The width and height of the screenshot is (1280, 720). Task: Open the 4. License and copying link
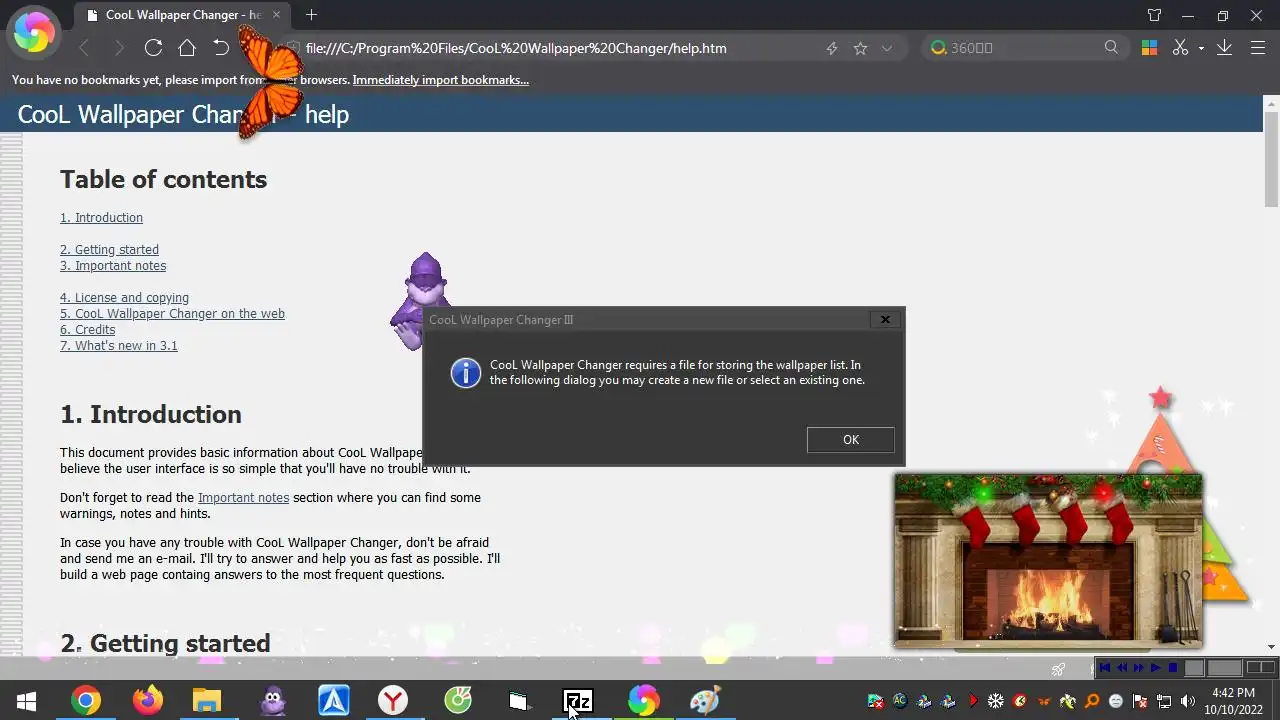pyautogui.click(x=124, y=297)
